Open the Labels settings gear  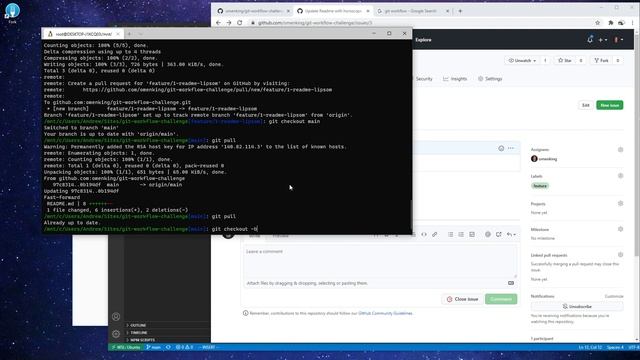pyautogui.click(x=620, y=176)
